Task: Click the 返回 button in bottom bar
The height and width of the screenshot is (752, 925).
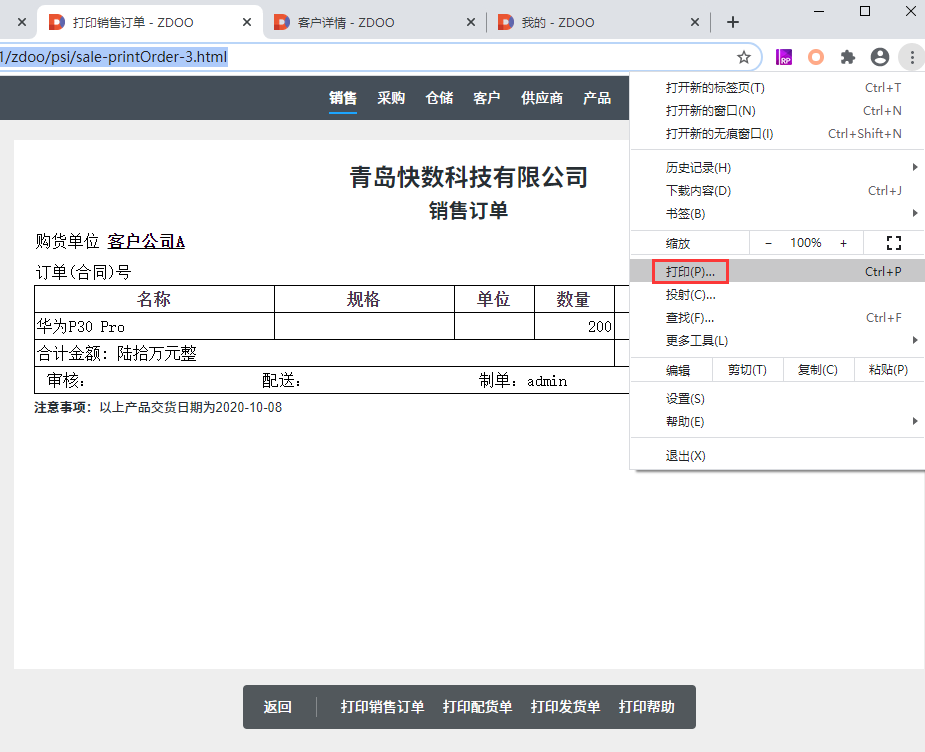Action: coord(278,707)
